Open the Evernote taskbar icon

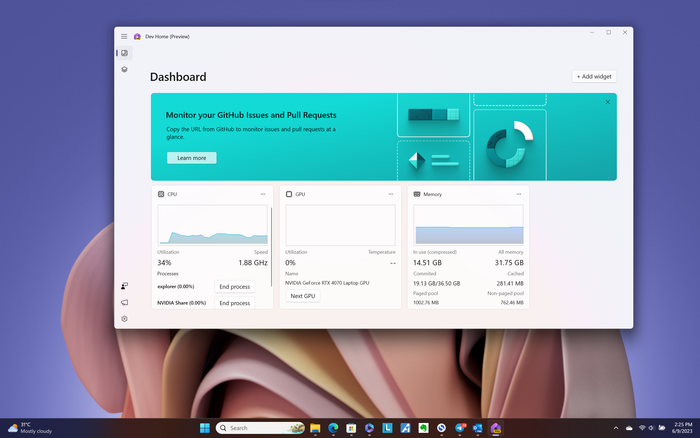click(423, 428)
